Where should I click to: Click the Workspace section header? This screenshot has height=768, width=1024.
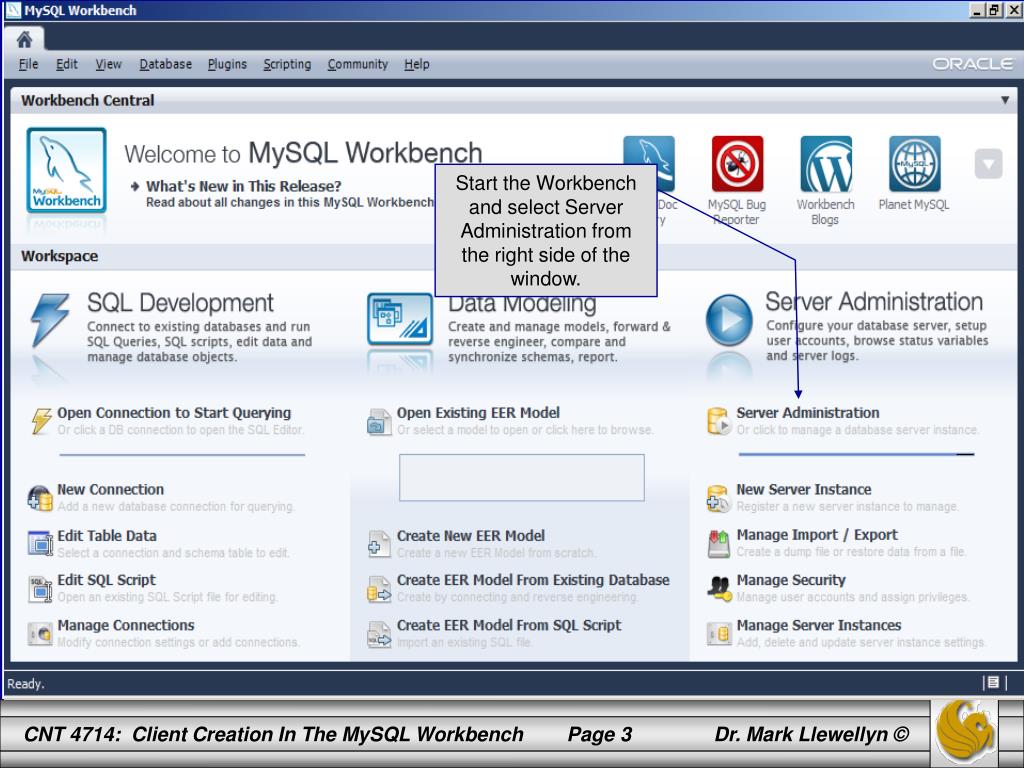[x=59, y=256]
